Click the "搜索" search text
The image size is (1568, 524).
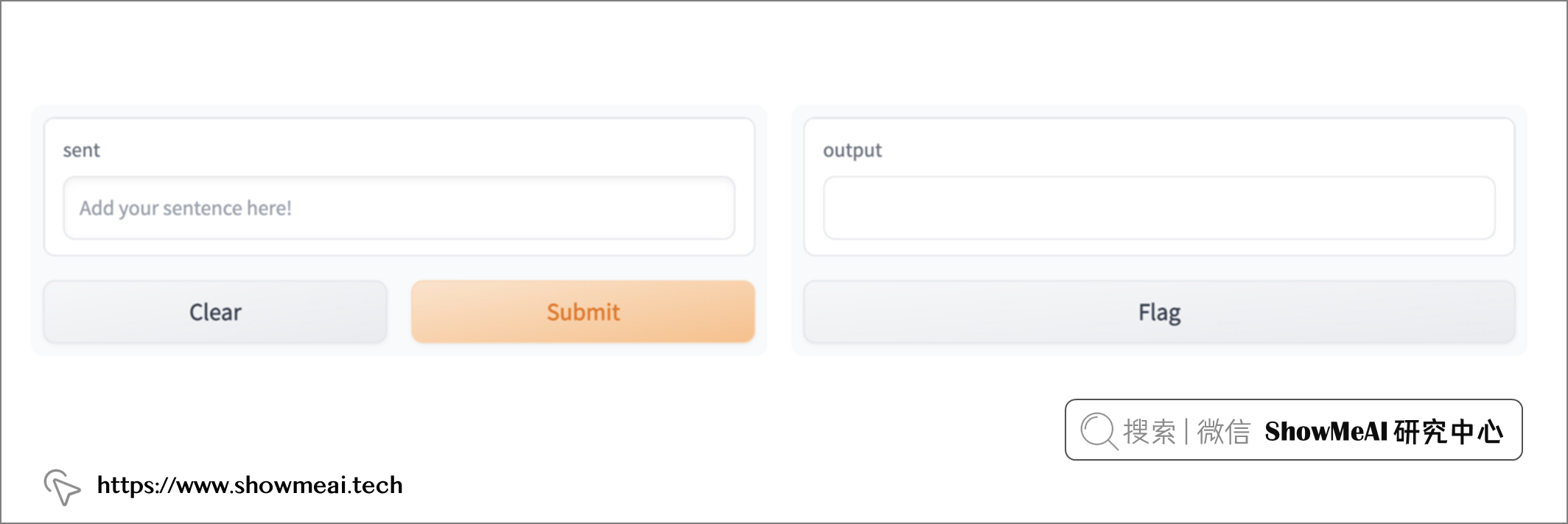[x=1149, y=431]
